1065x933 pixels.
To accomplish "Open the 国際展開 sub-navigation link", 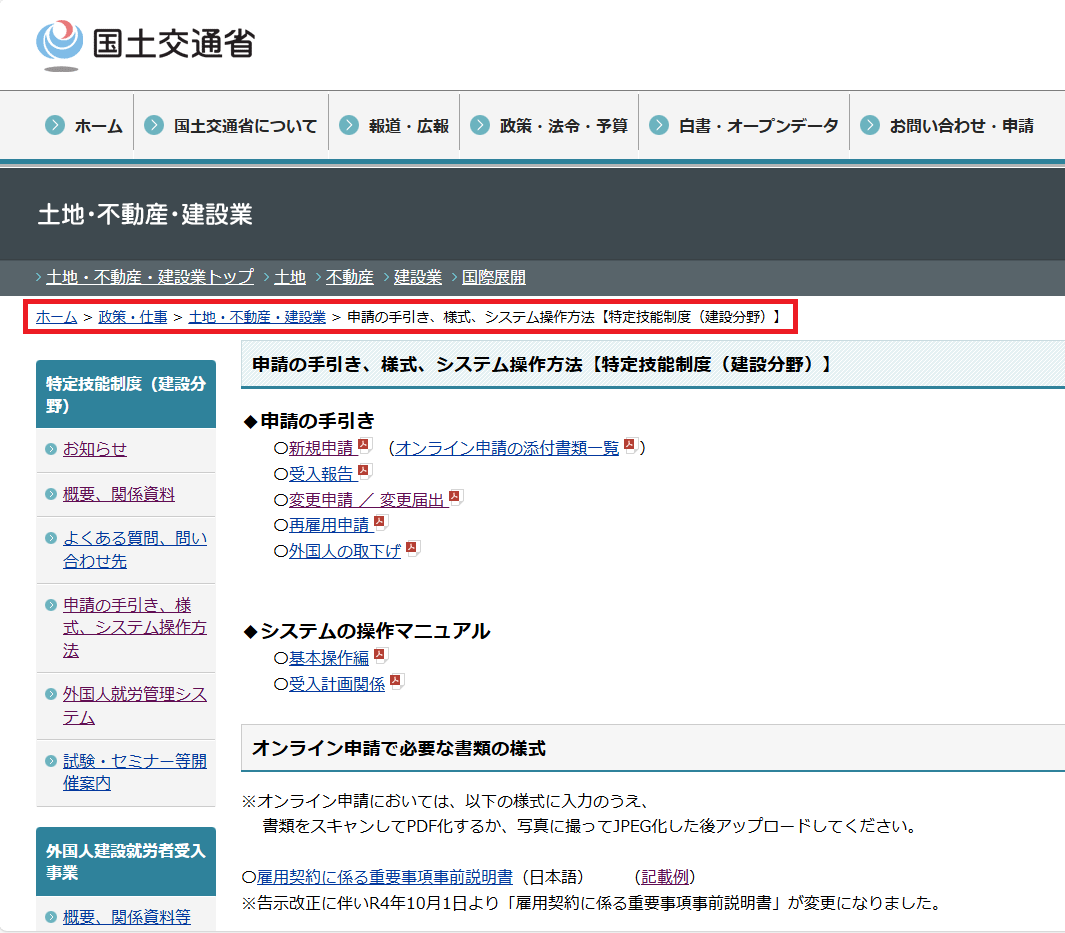I will [x=493, y=277].
